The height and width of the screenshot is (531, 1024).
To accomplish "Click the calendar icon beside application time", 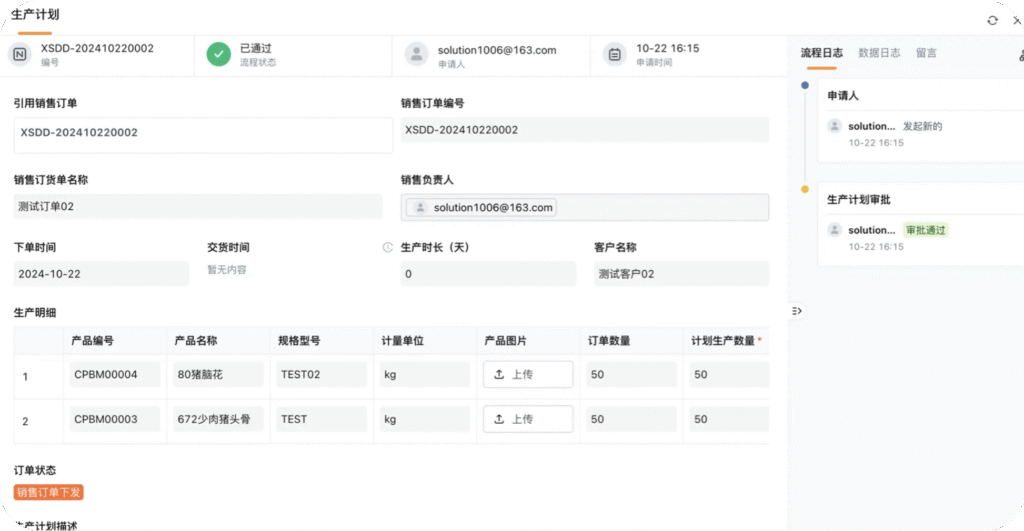I will coord(615,54).
